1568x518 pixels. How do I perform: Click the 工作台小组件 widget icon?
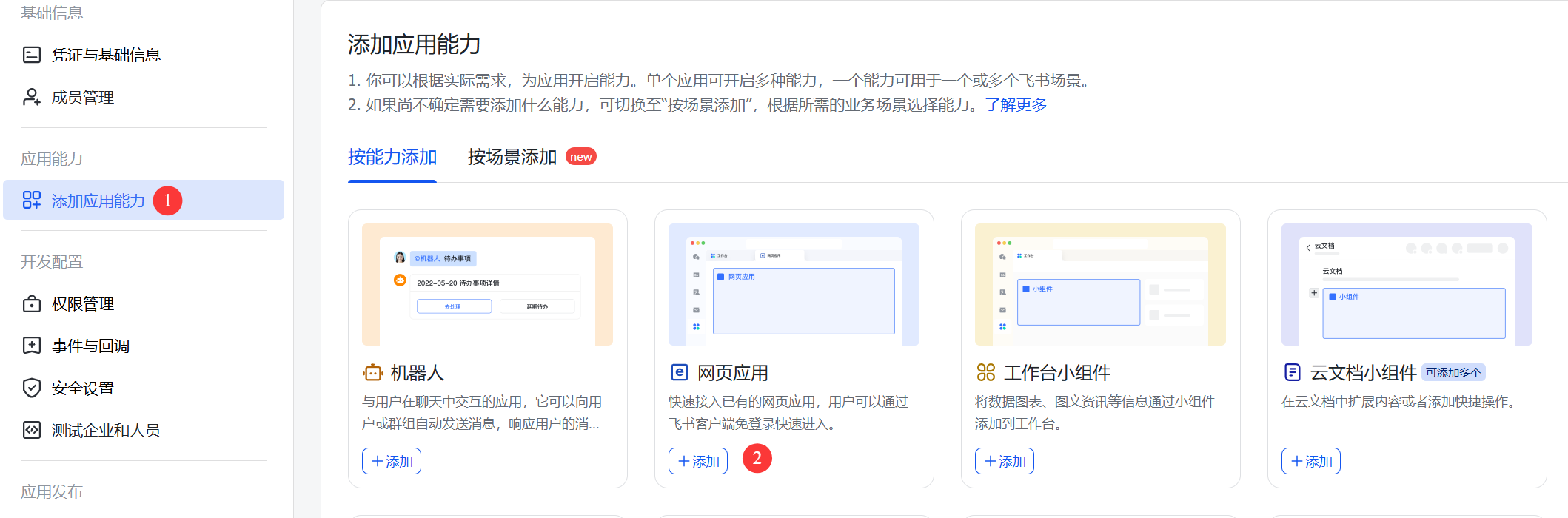coord(985,373)
